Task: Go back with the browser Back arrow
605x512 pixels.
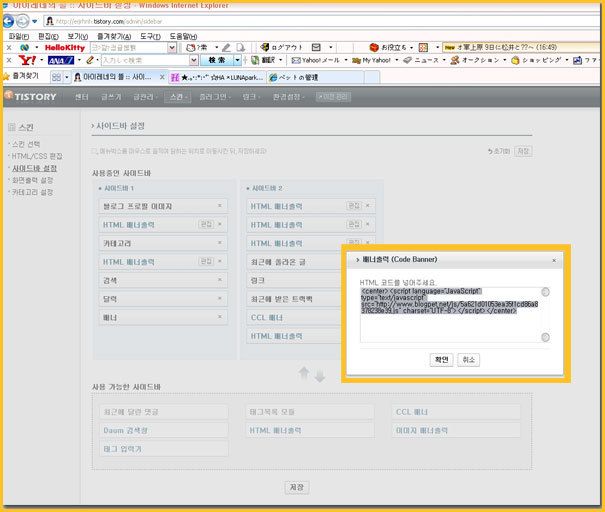Action: (8, 21)
